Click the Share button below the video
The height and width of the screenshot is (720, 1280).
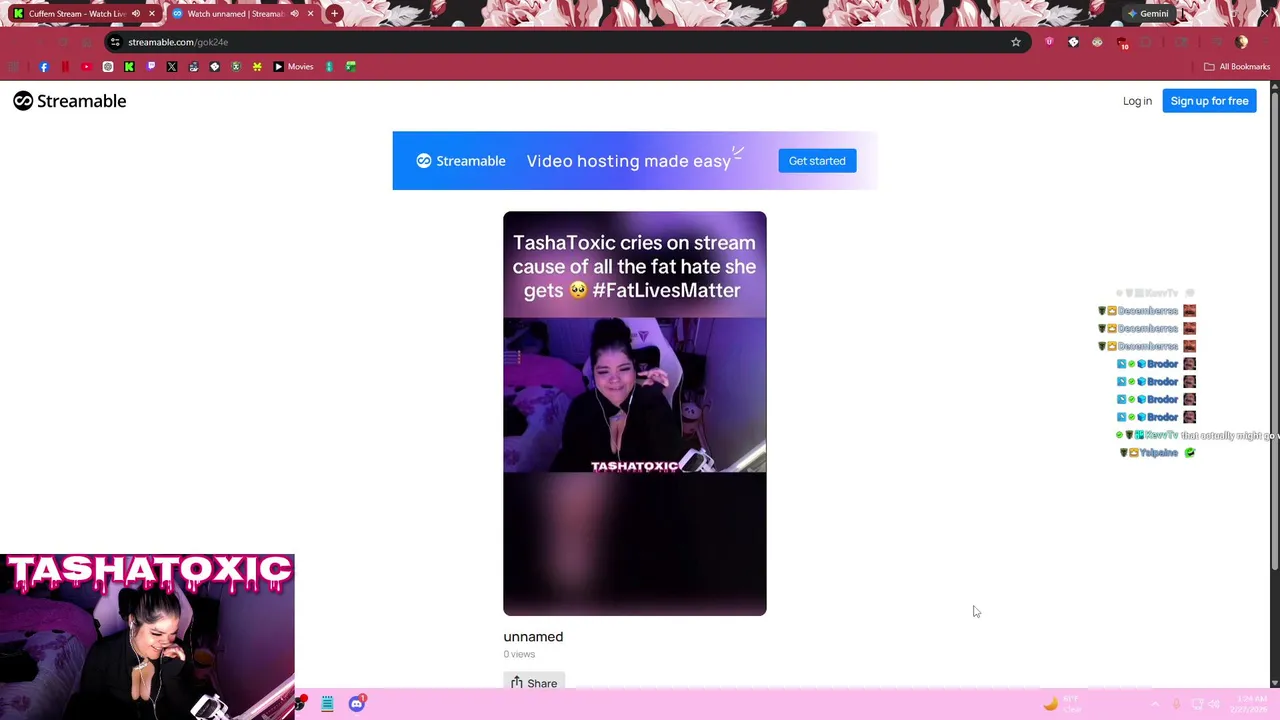pos(534,683)
